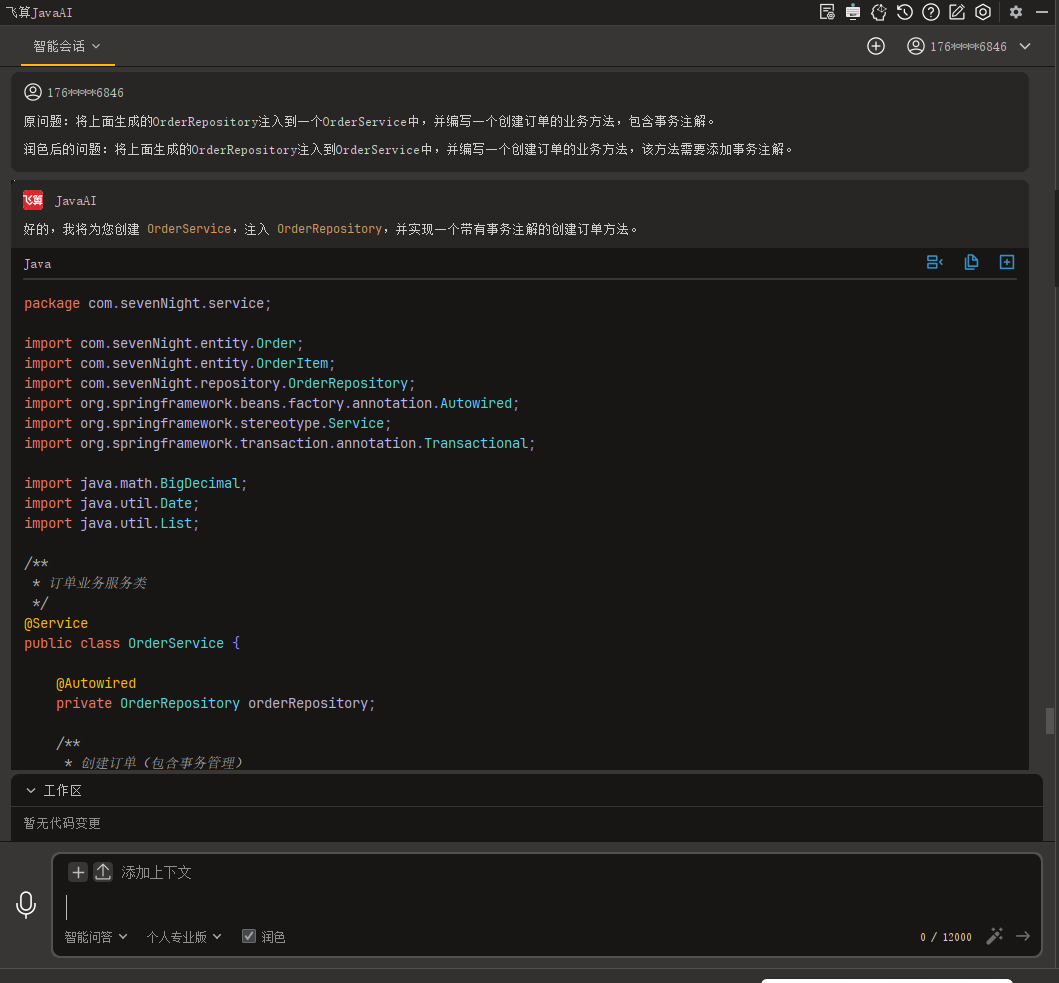Click the OrderService highlighted word in reply

click(x=189, y=229)
